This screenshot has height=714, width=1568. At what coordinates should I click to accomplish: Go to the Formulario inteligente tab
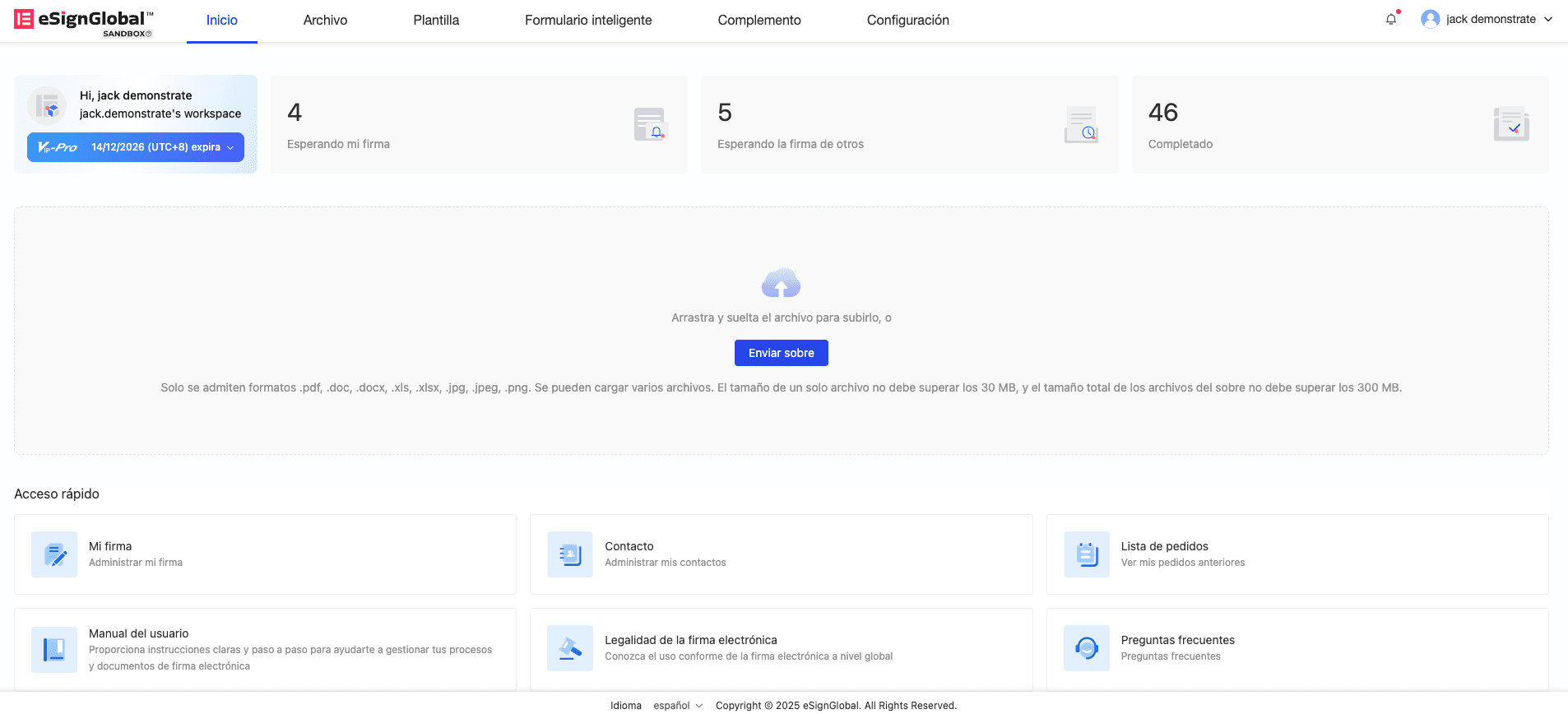point(588,21)
